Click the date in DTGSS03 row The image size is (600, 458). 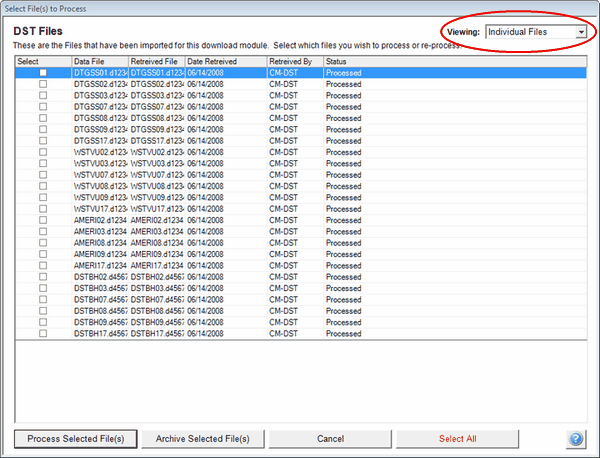click(205, 95)
